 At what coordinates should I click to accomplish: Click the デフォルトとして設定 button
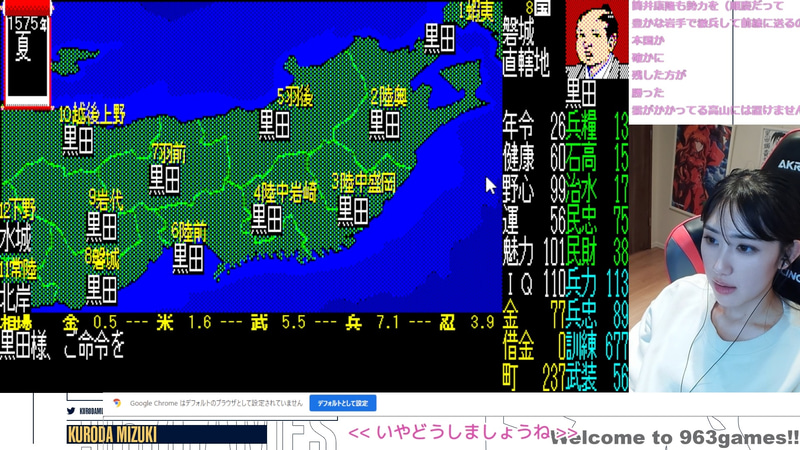coord(343,403)
